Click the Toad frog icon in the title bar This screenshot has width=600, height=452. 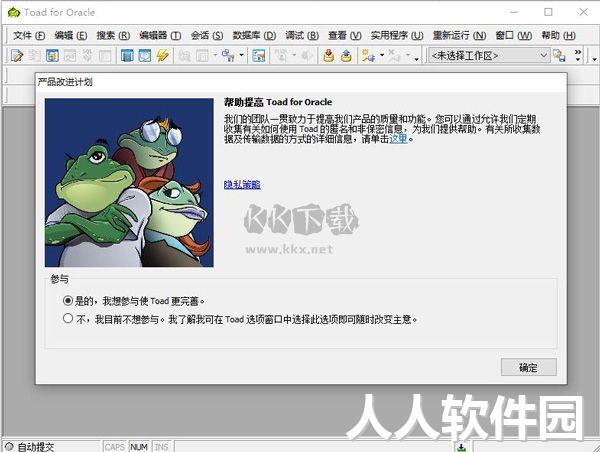click(x=14, y=13)
